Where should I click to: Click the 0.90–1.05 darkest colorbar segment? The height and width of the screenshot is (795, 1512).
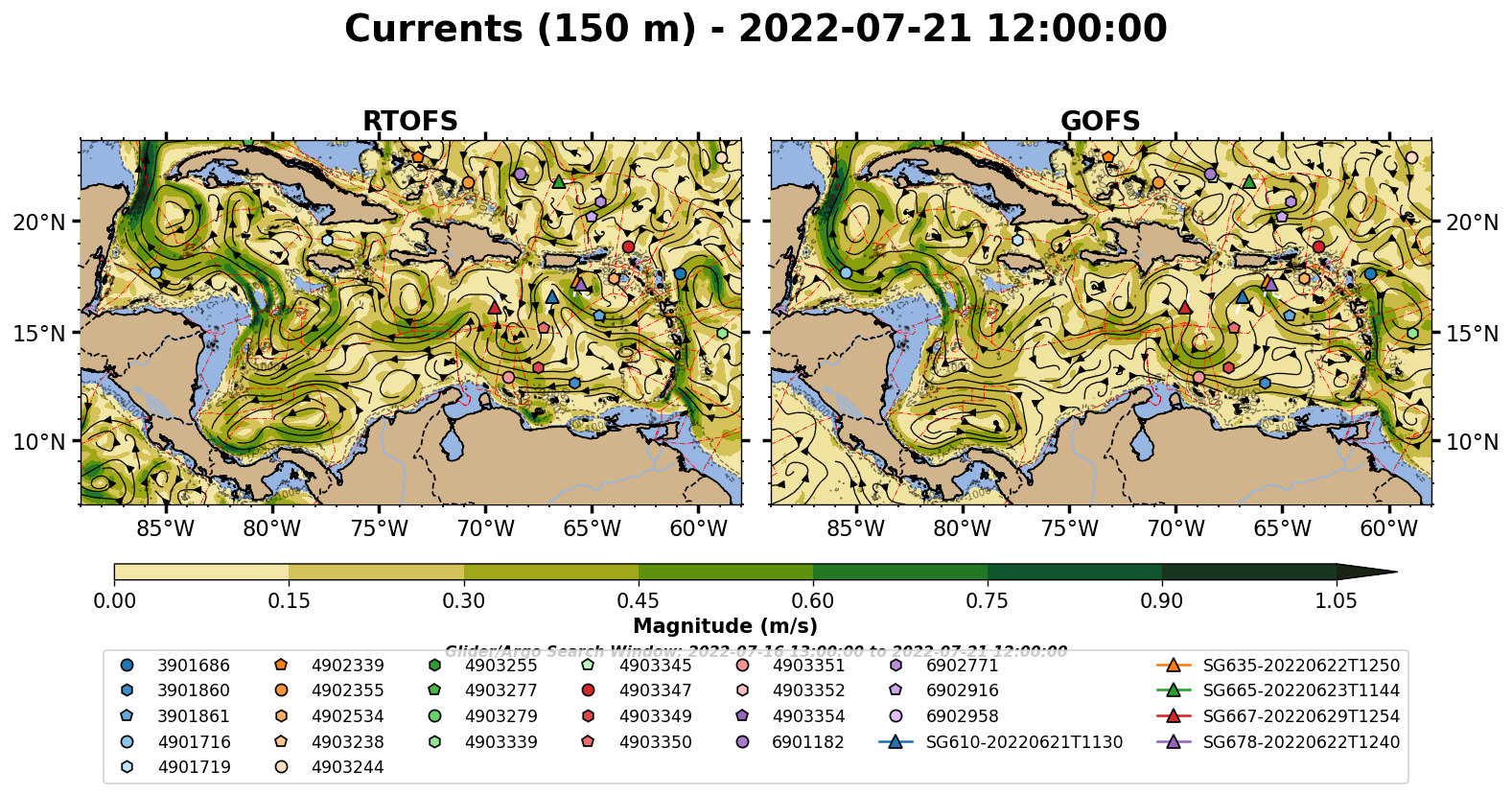click(x=1249, y=572)
